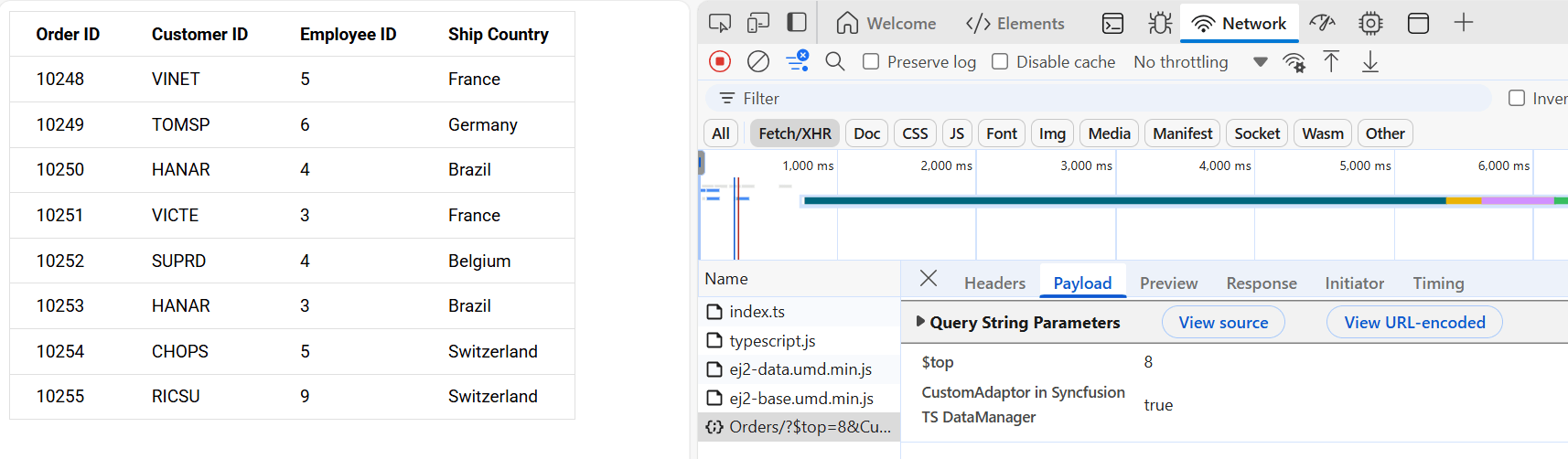Filter requests by Media
1568x459 pixels.
[1110, 133]
